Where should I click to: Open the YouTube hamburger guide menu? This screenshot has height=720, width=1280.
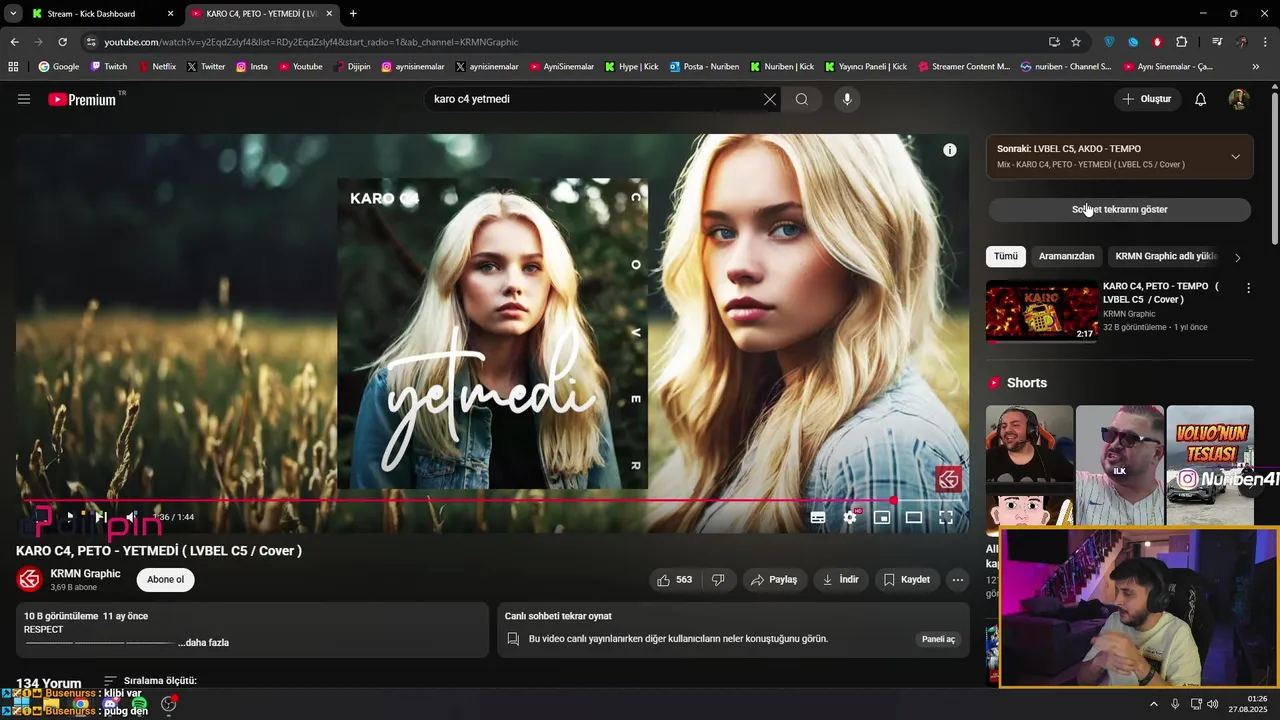(x=24, y=99)
